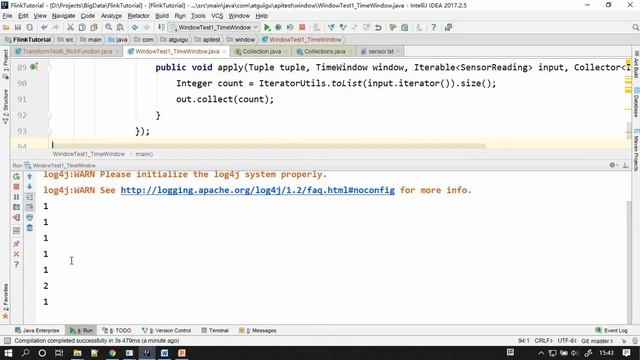Toggle tool windows corner button in status bar
Image resolution: width=640 pixels, height=360 pixels.
coord(7,340)
